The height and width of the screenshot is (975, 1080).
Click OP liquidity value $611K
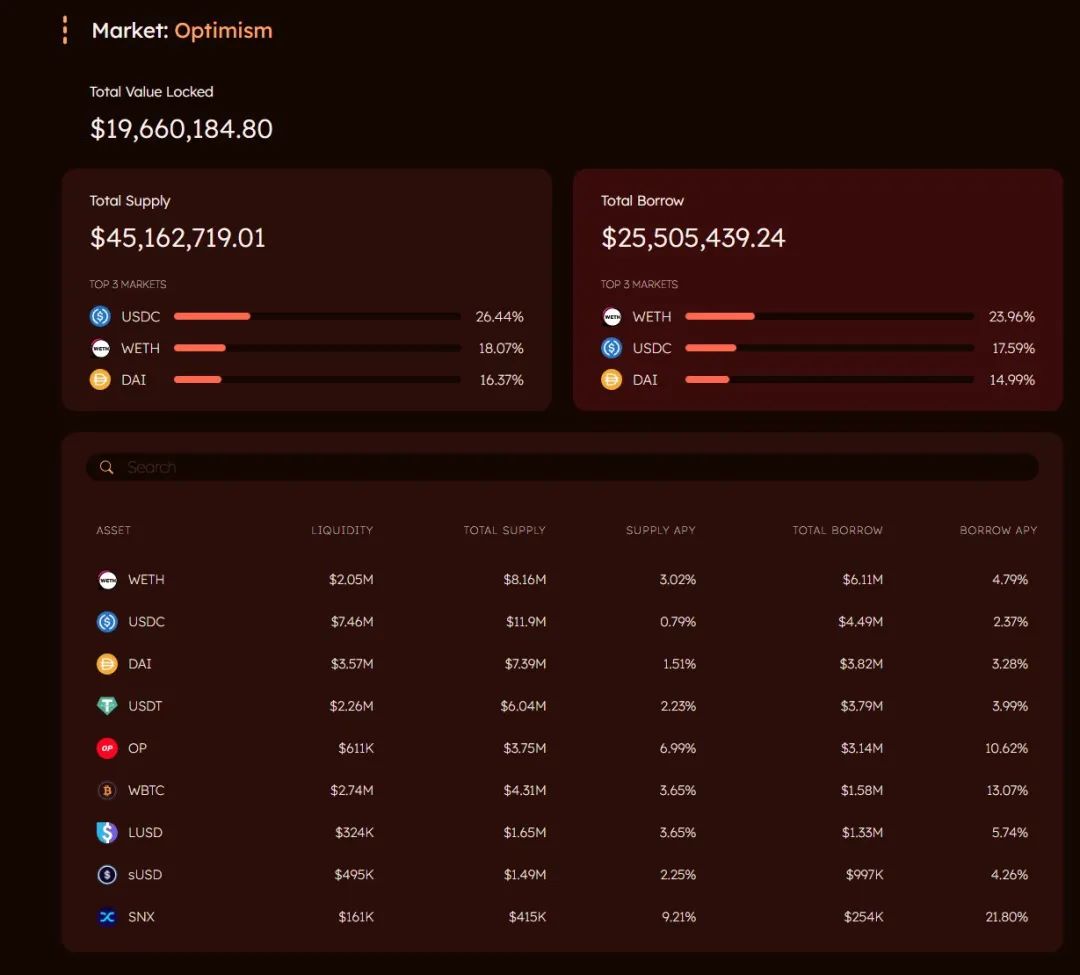pos(356,748)
